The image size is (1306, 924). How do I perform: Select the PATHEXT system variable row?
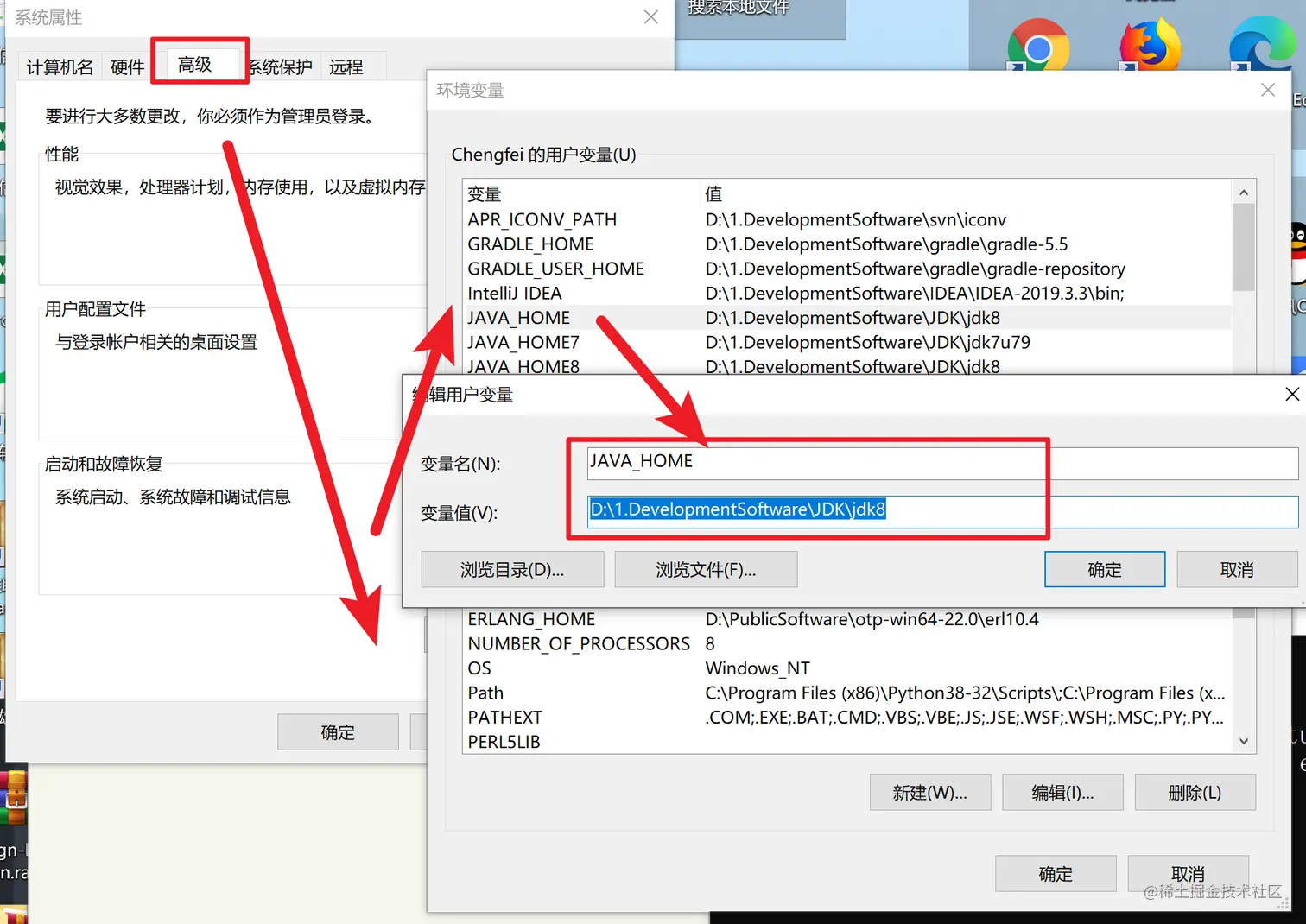tap(847, 718)
